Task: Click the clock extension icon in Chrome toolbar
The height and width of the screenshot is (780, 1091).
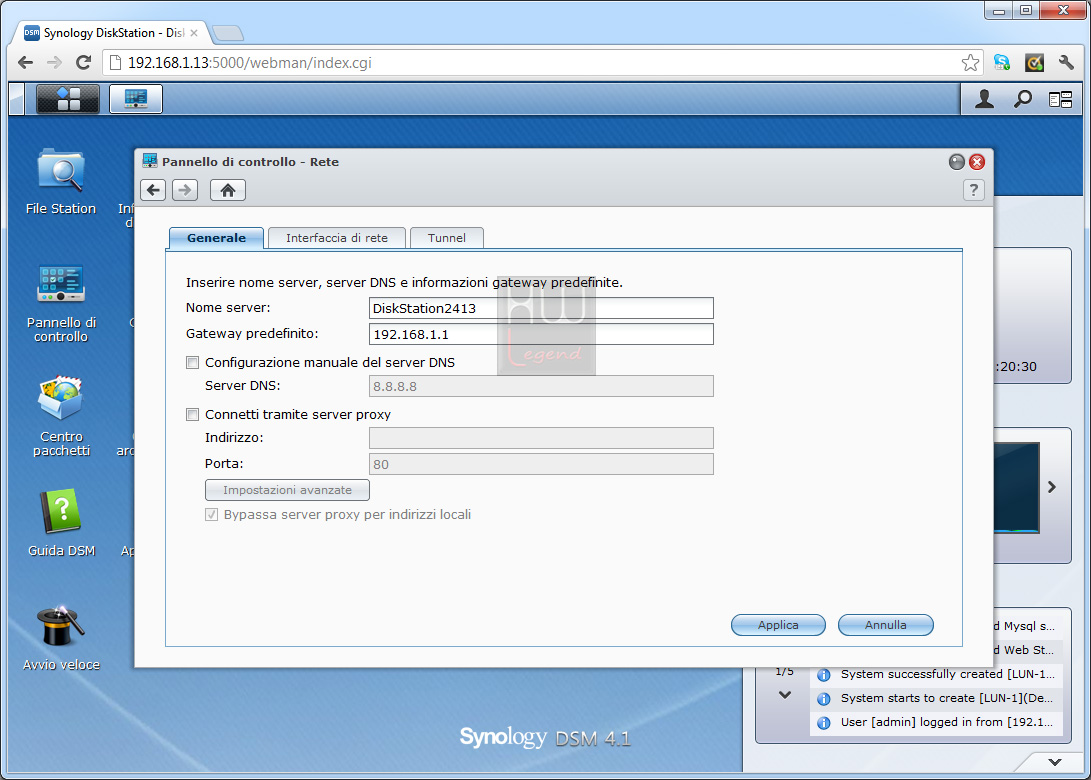Action: (1034, 63)
